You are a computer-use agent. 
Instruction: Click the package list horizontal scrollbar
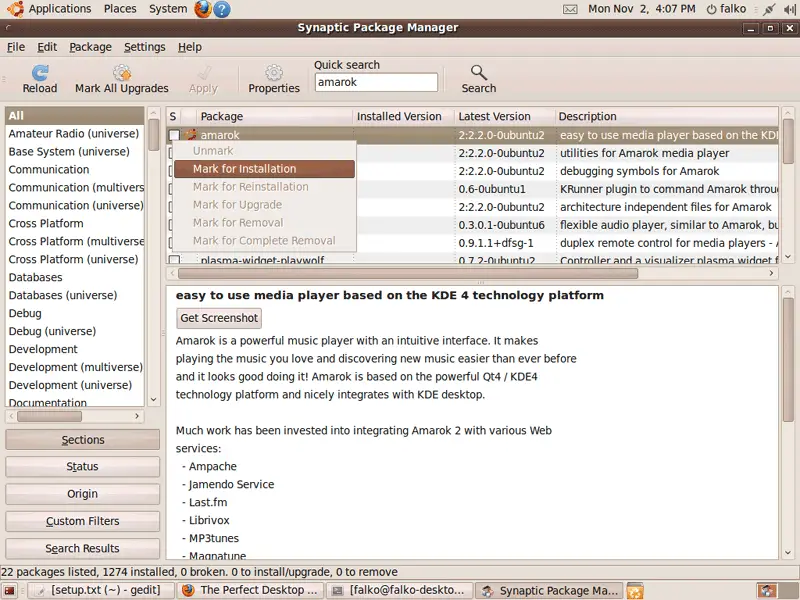pyautogui.click(x=408, y=273)
